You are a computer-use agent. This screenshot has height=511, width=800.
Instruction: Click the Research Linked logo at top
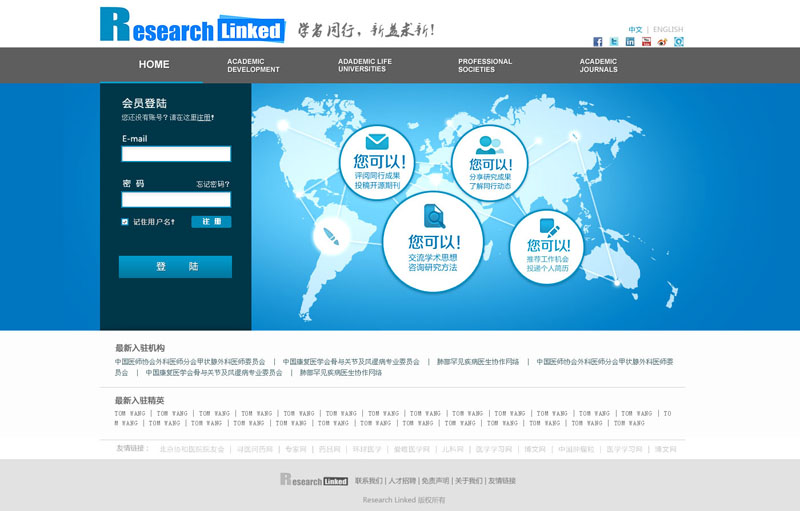(192, 26)
